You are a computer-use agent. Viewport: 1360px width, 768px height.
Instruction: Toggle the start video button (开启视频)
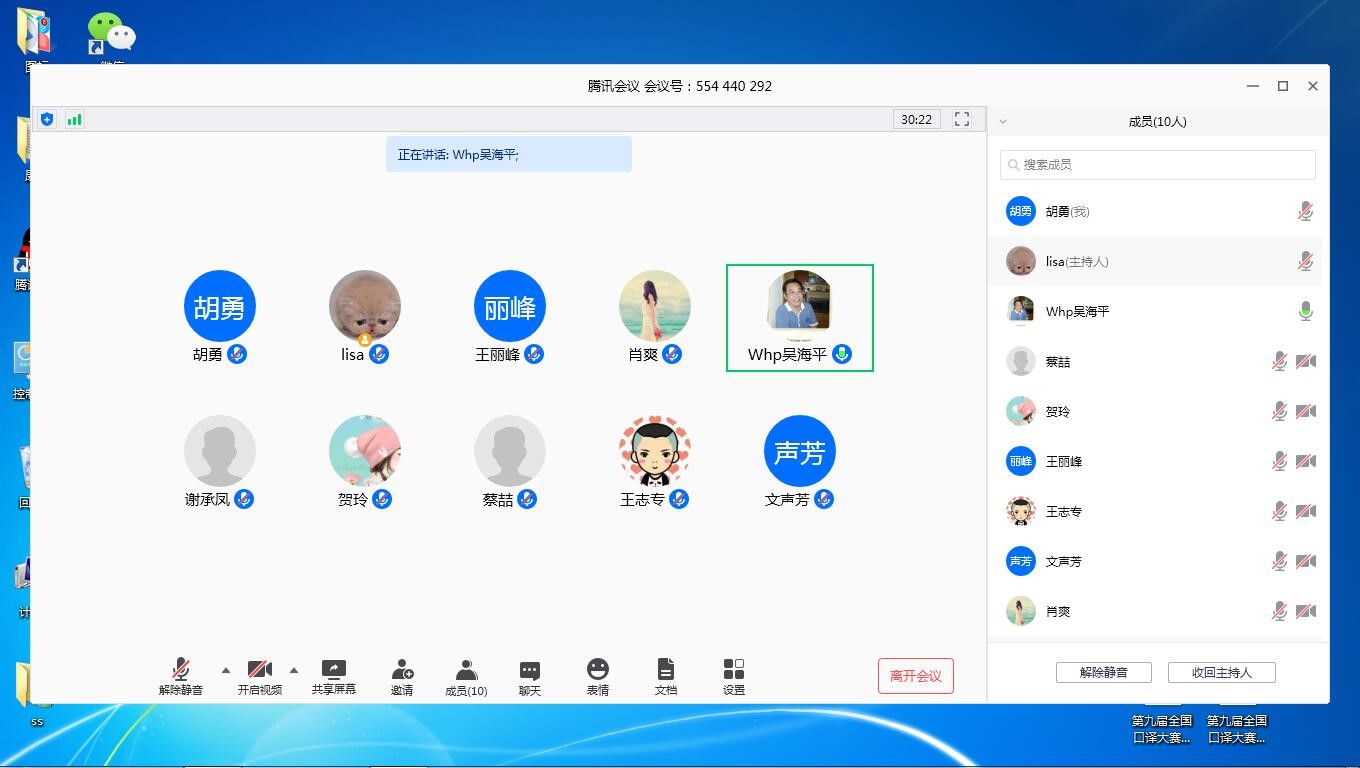click(259, 670)
